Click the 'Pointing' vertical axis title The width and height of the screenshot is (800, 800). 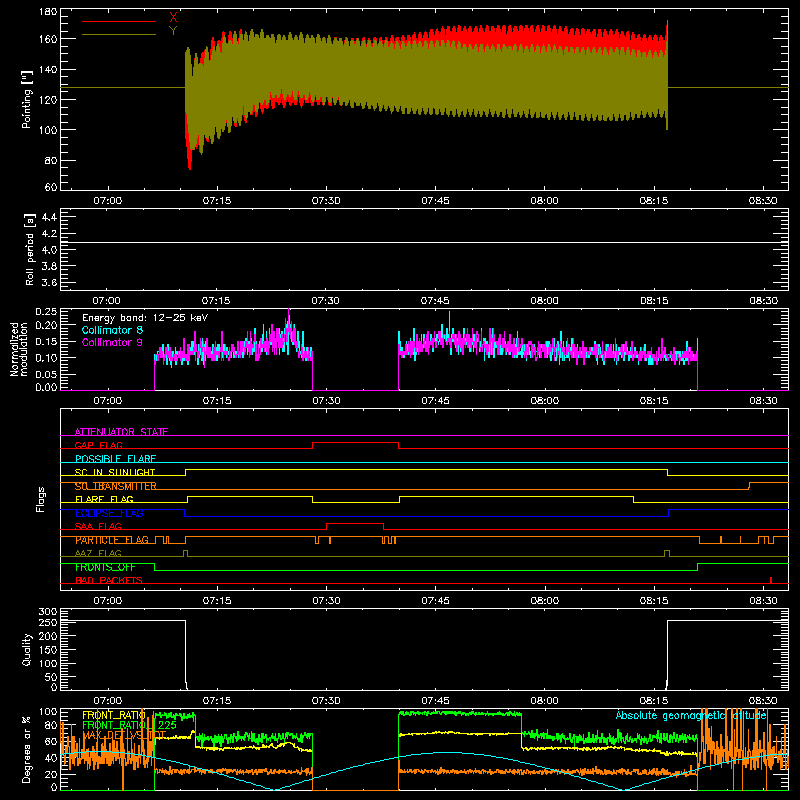(x=27, y=99)
